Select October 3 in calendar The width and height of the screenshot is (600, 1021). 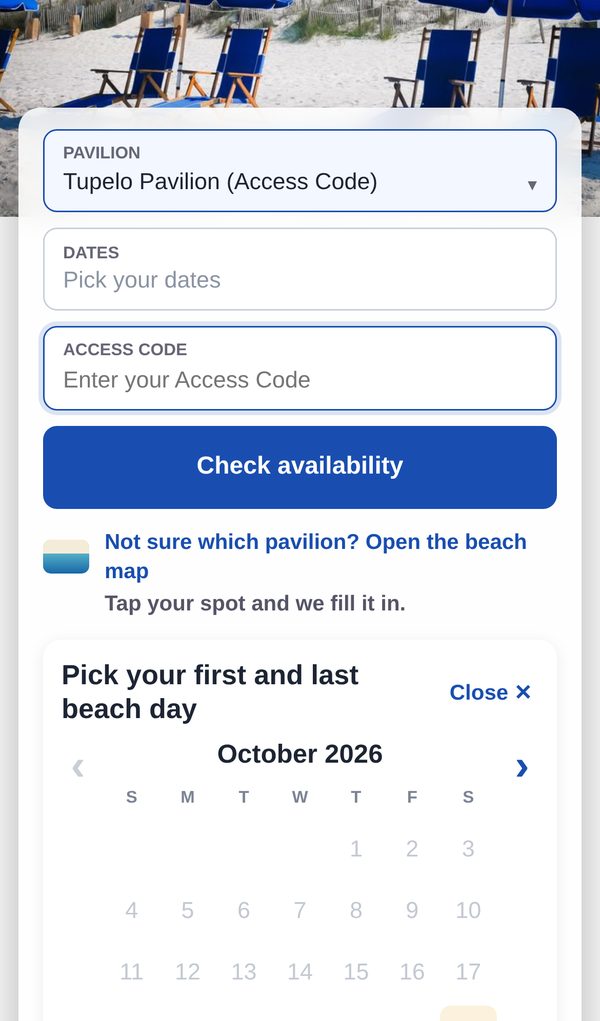tap(468, 848)
